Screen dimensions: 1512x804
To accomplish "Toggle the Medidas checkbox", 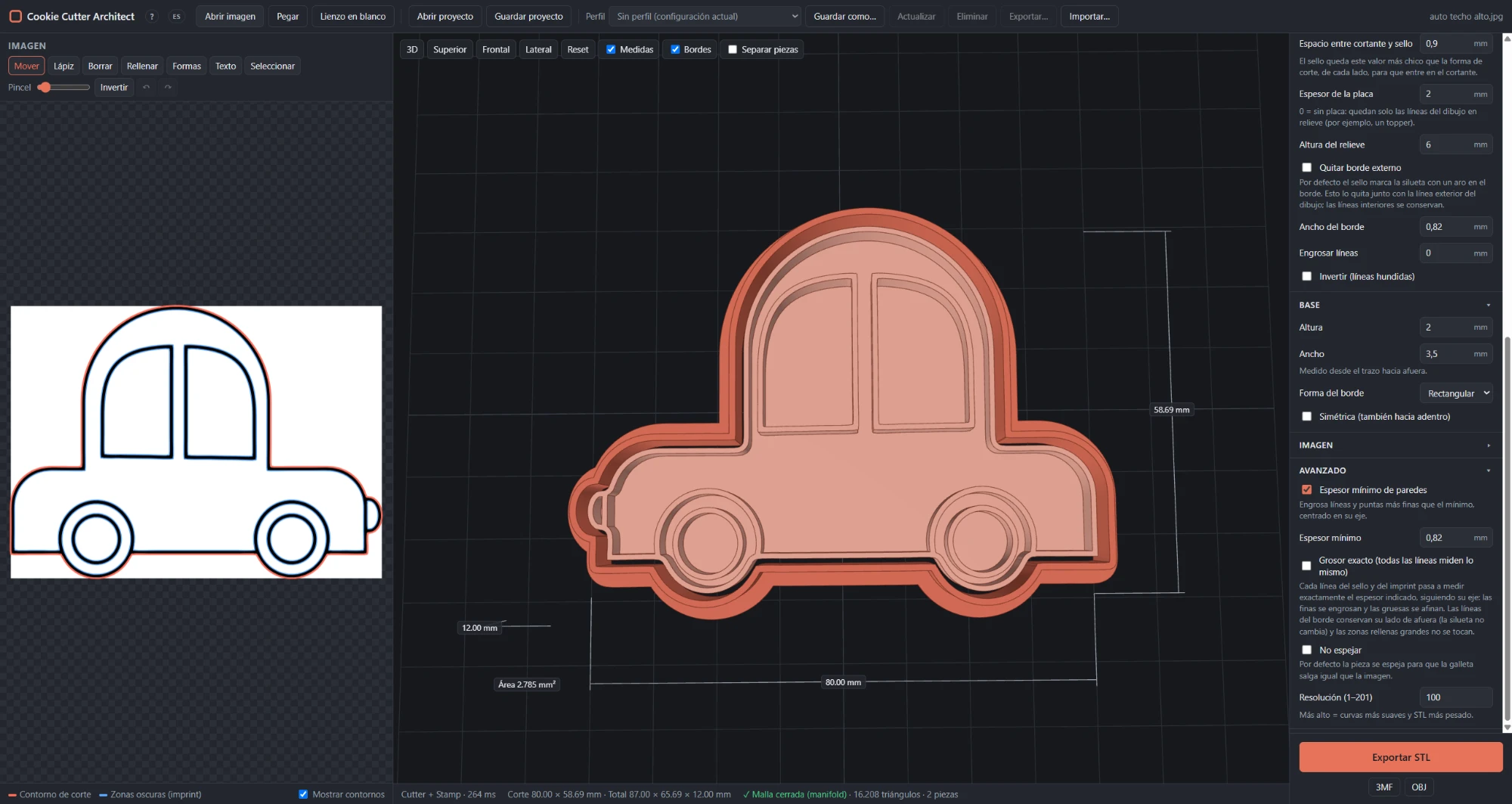I will click(611, 50).
